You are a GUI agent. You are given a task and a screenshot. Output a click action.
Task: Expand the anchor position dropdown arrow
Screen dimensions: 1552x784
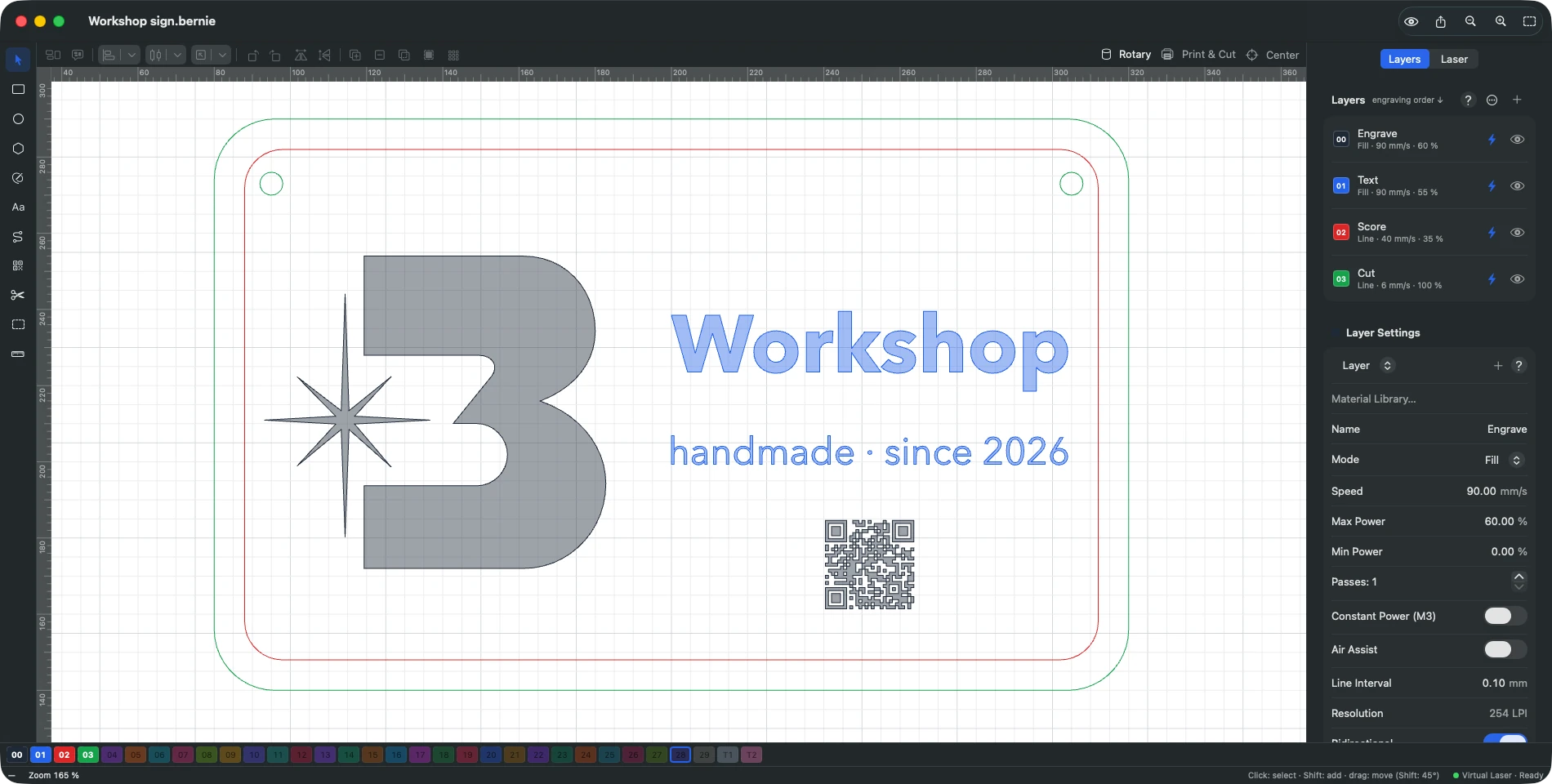coord(223,55)
